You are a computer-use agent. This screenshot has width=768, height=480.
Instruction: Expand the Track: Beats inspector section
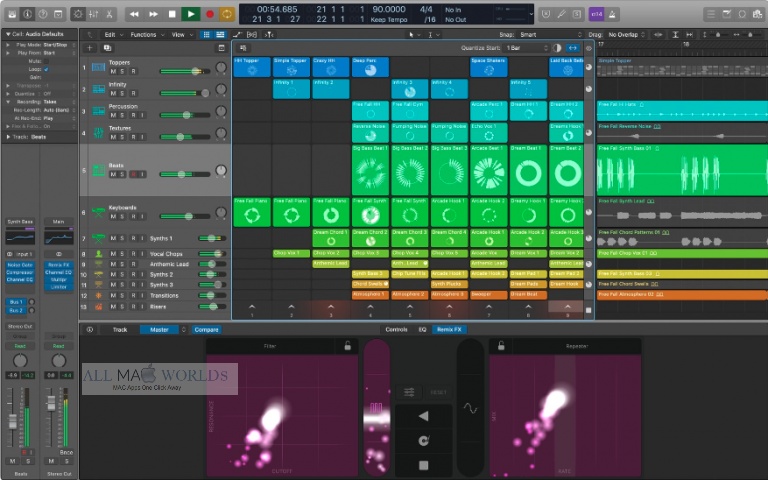(x=8, y=137)
